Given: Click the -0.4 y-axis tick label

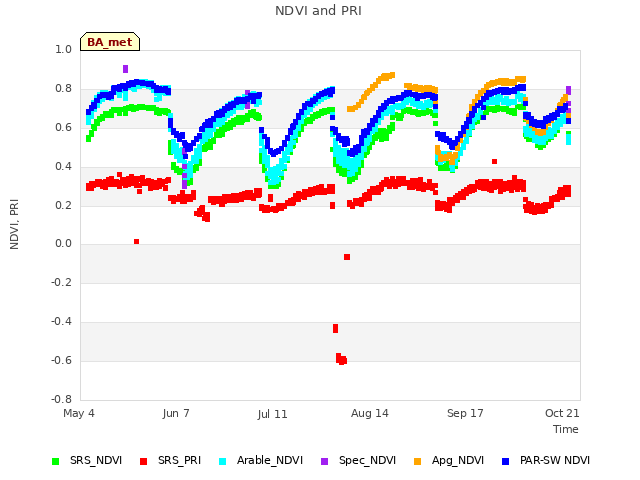Looking at the screenshot, I should coord(61,321).
